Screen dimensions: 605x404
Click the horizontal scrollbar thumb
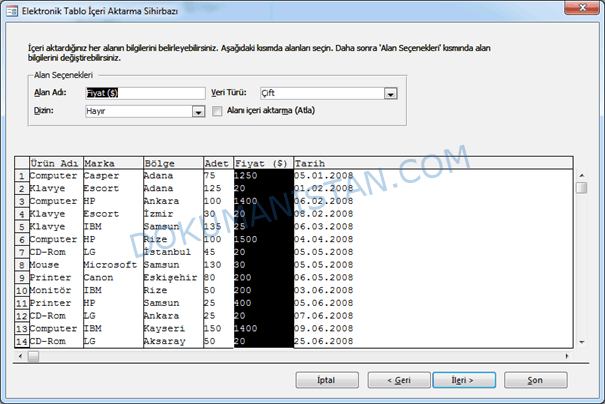click(34, 356)
